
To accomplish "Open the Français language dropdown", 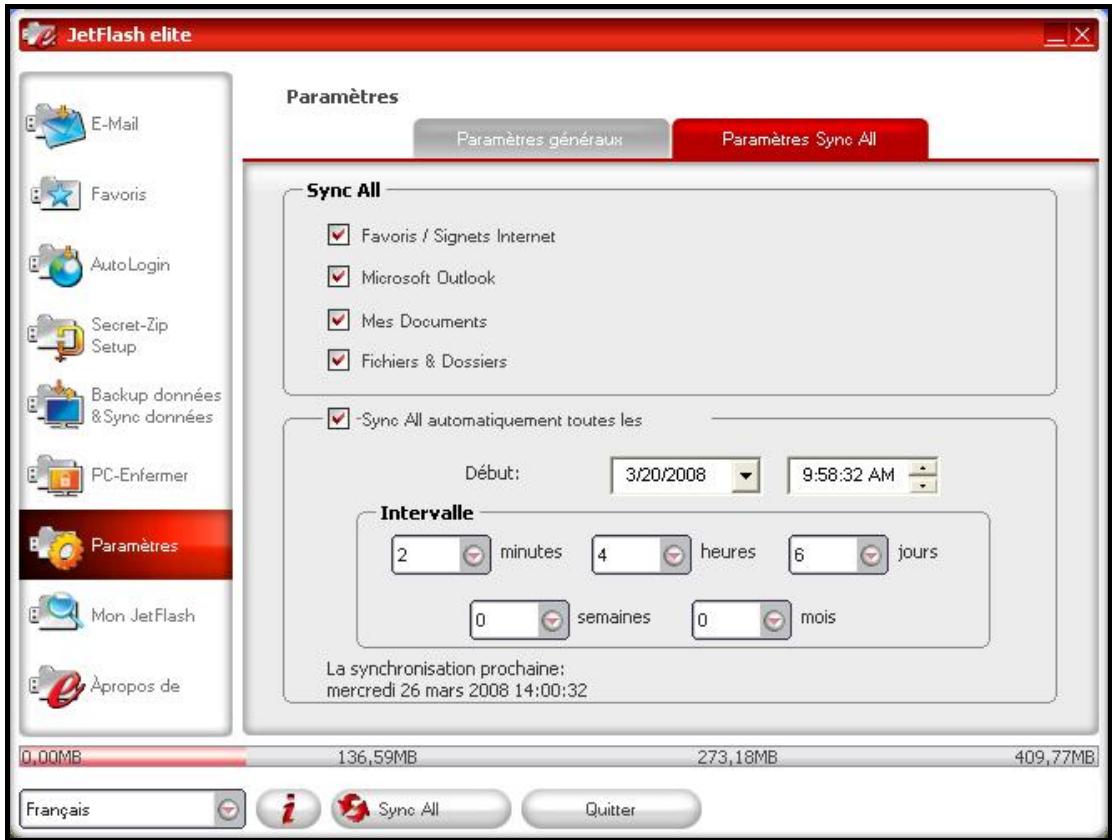I will click(228, 809).
